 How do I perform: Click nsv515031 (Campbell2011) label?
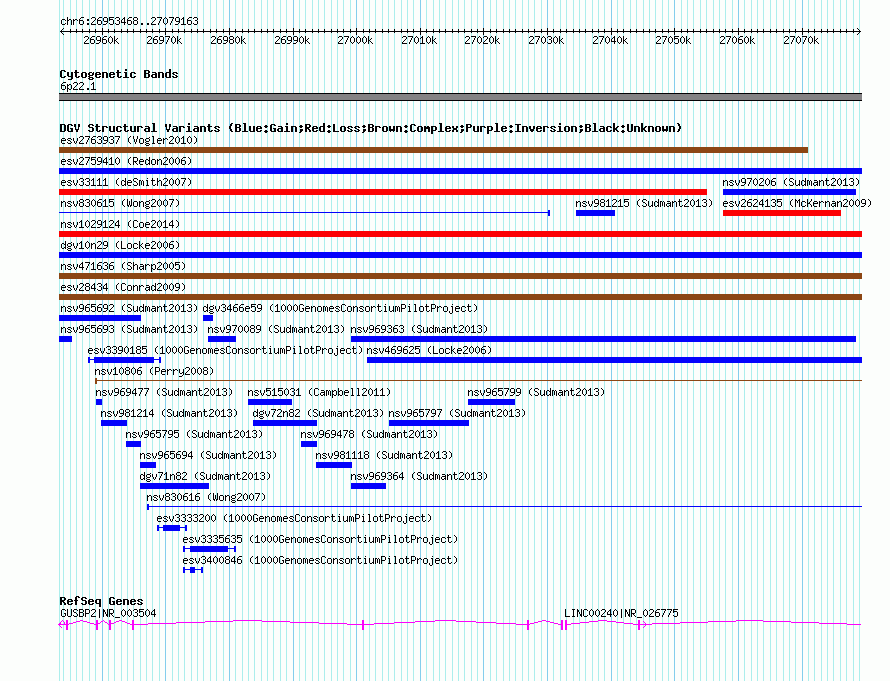pos(319,392)
